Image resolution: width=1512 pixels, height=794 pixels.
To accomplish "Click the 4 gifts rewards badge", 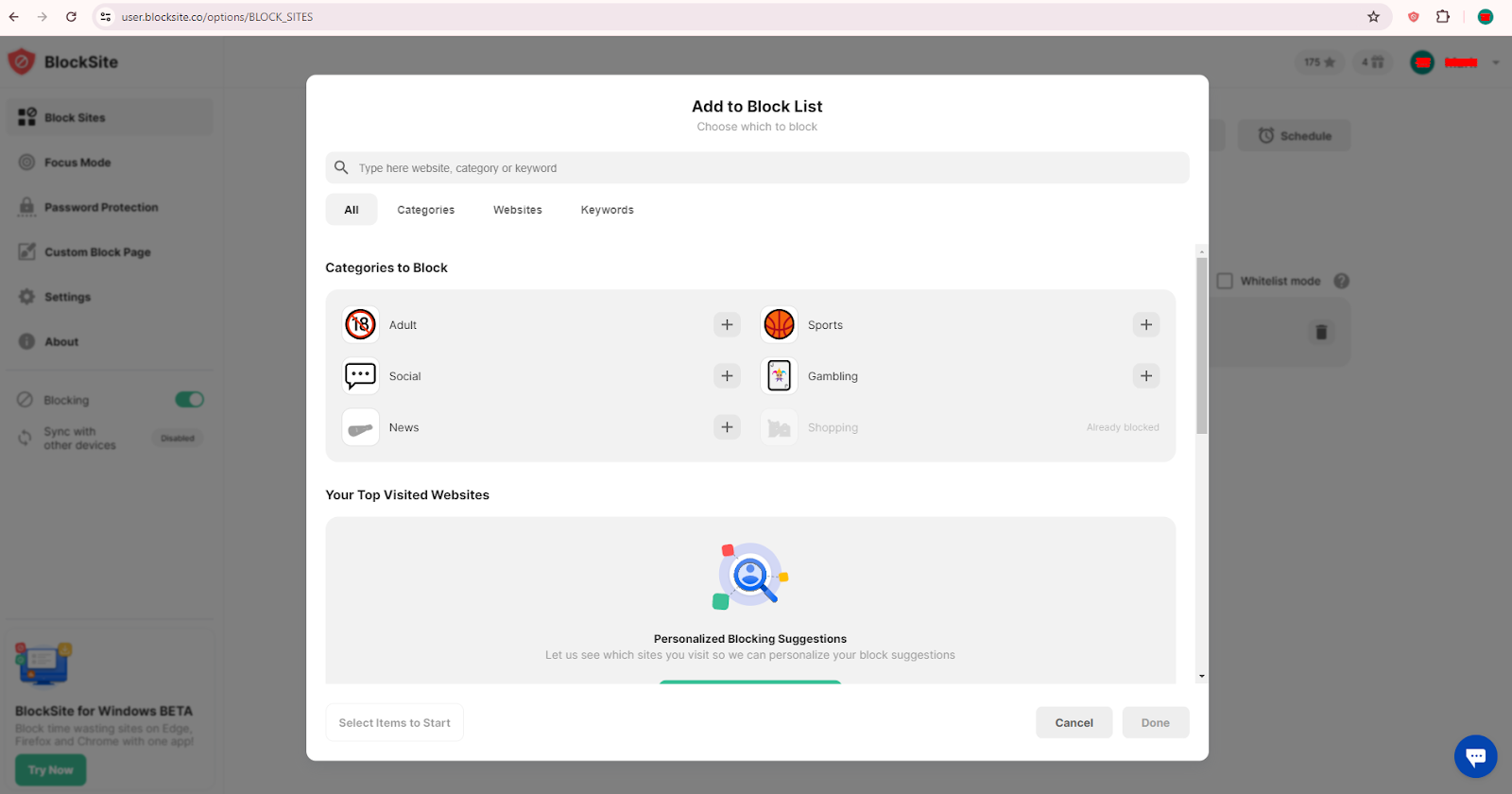I will 1372,62.
